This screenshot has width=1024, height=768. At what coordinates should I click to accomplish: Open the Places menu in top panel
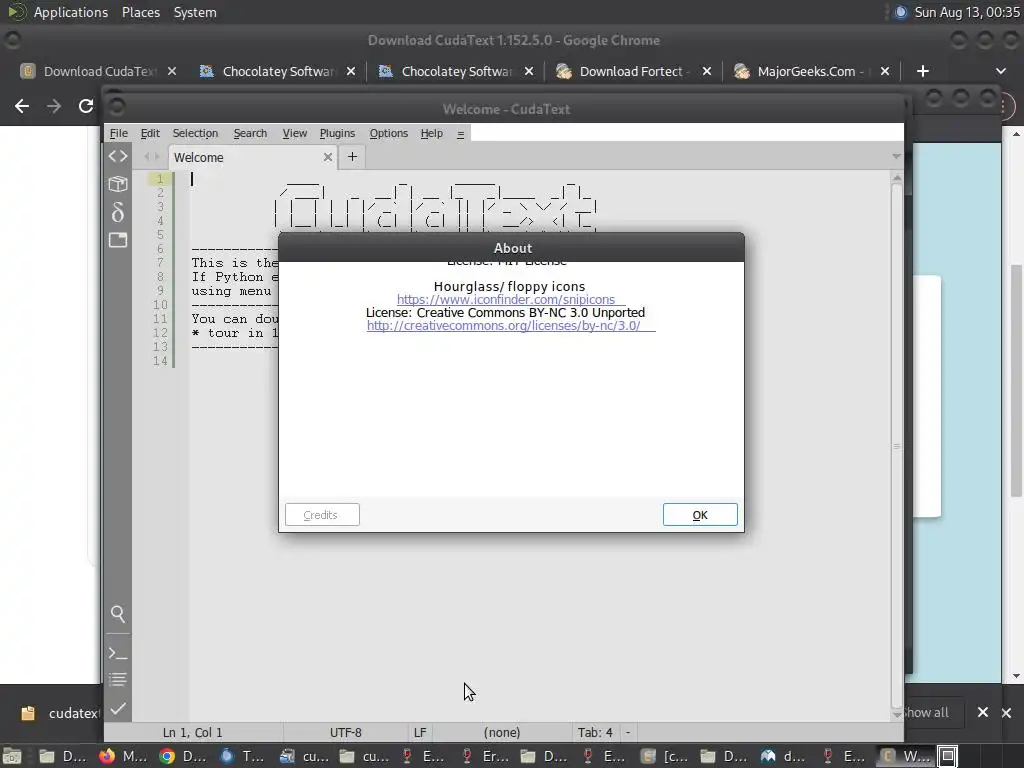coord(140,12)
